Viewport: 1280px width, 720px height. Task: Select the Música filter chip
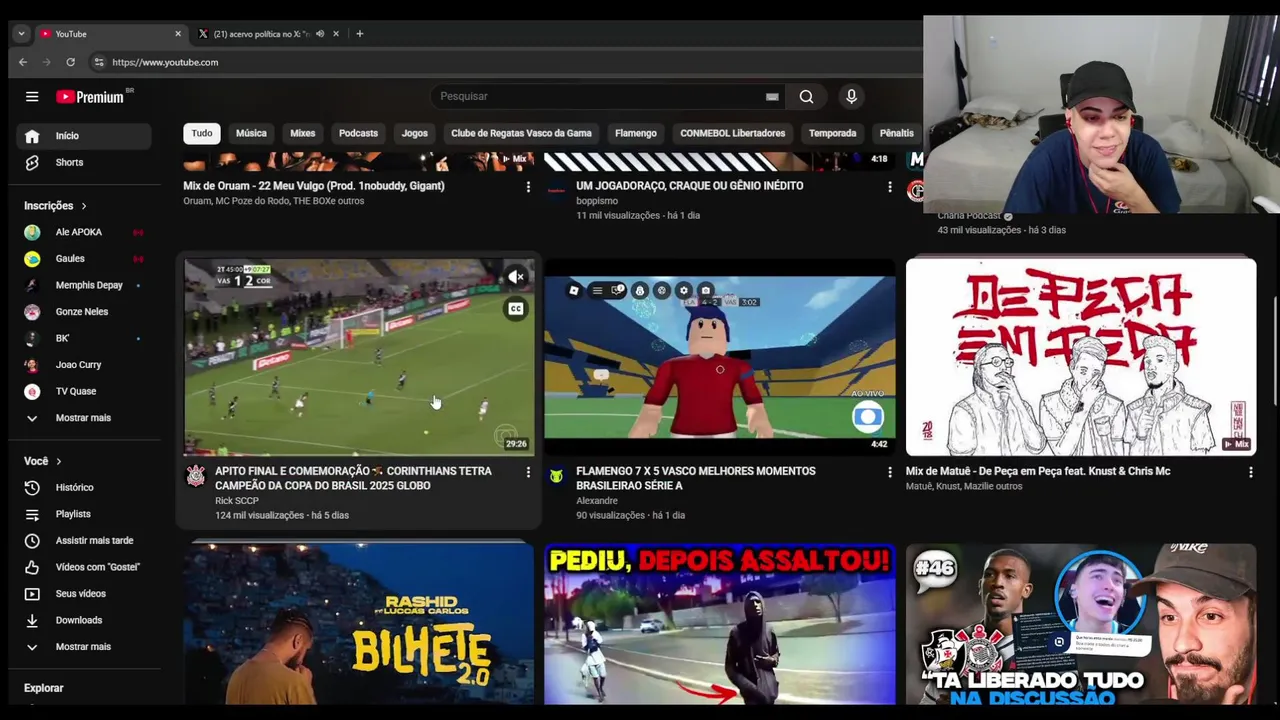(x=251, y=133)
